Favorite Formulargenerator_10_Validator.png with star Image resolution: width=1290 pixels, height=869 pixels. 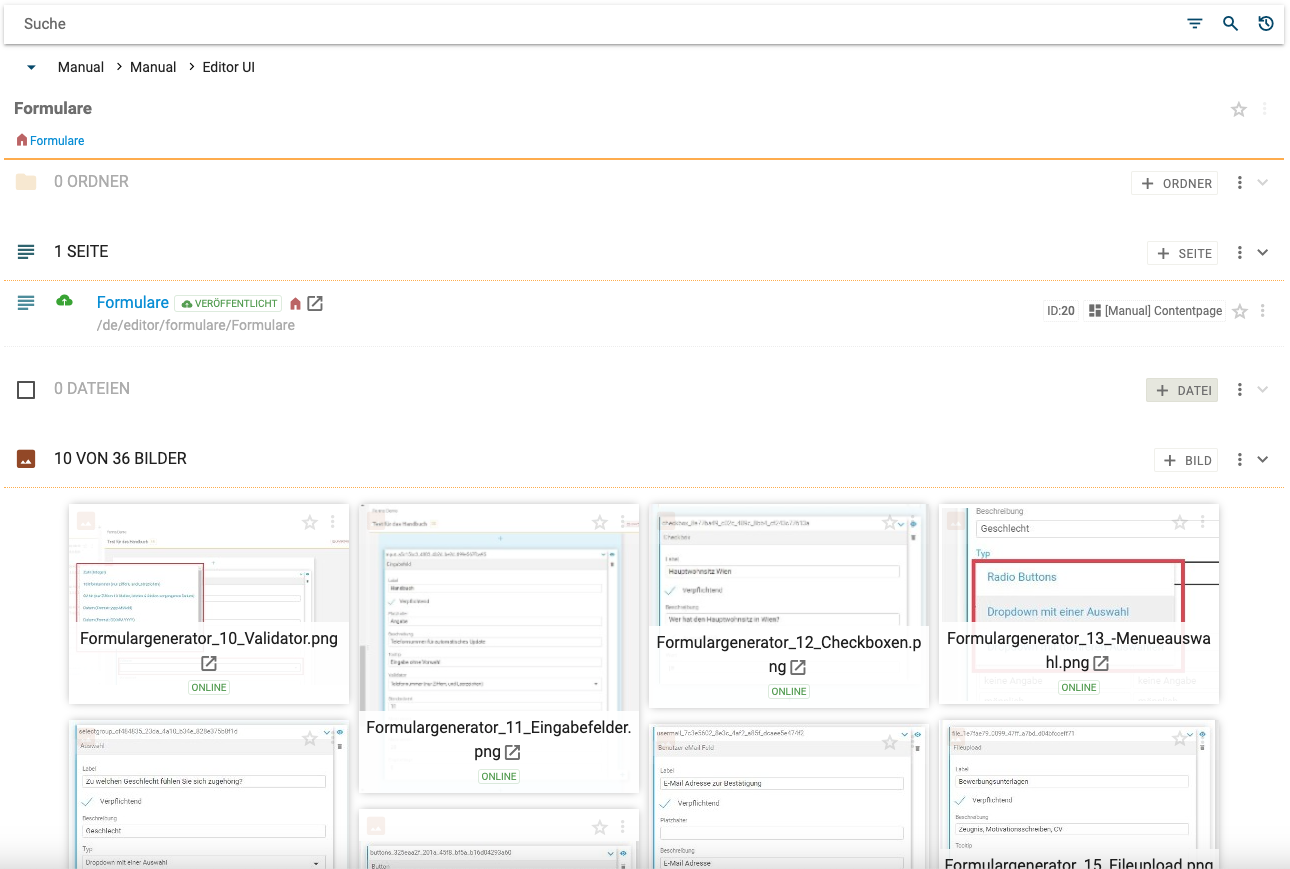coord(310,522)
